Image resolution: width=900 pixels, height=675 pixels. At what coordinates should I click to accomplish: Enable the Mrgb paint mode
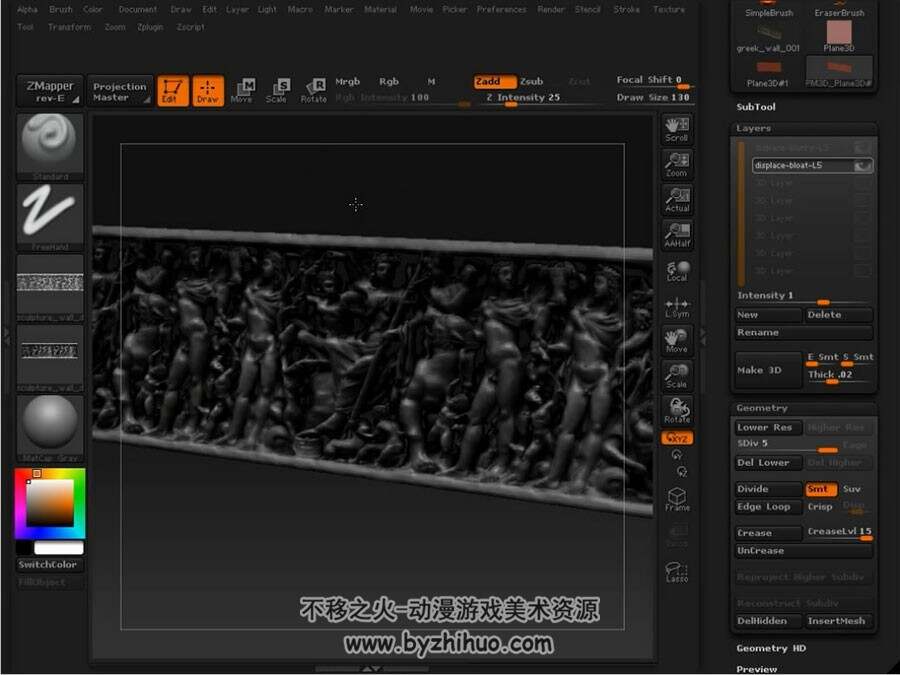pos(347,82)
